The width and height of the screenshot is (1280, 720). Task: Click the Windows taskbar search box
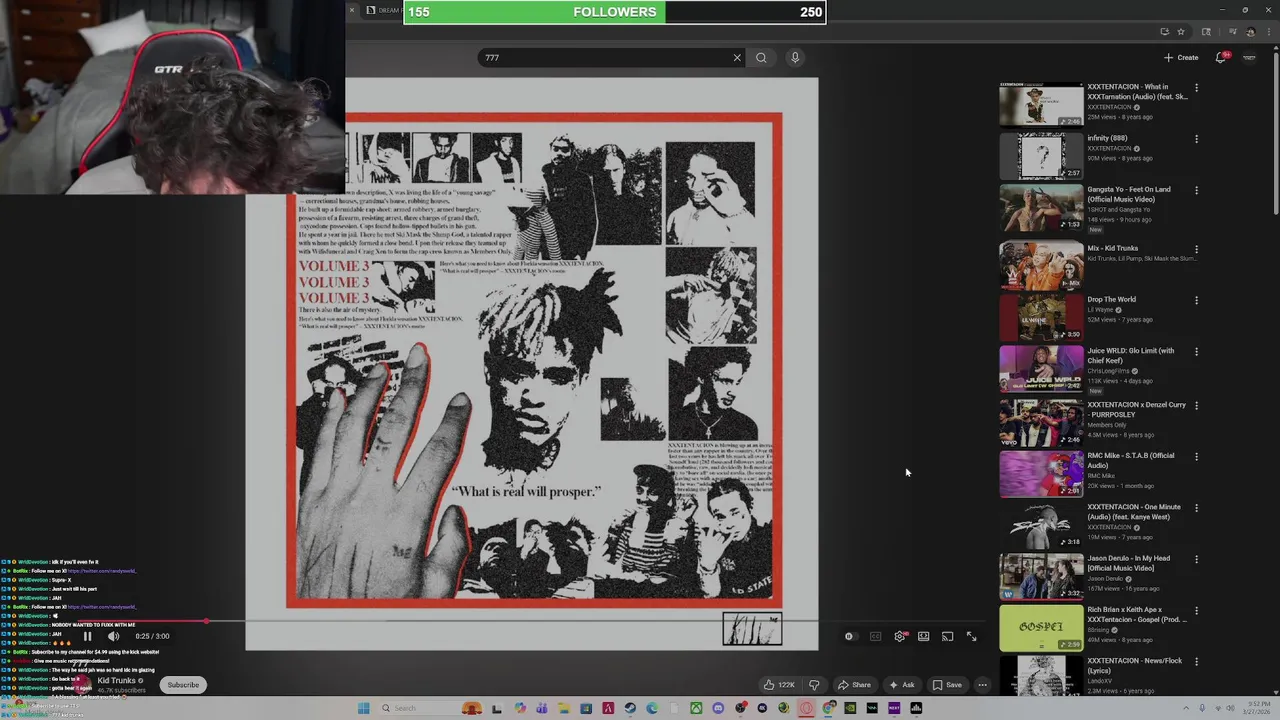pos(432,708)
